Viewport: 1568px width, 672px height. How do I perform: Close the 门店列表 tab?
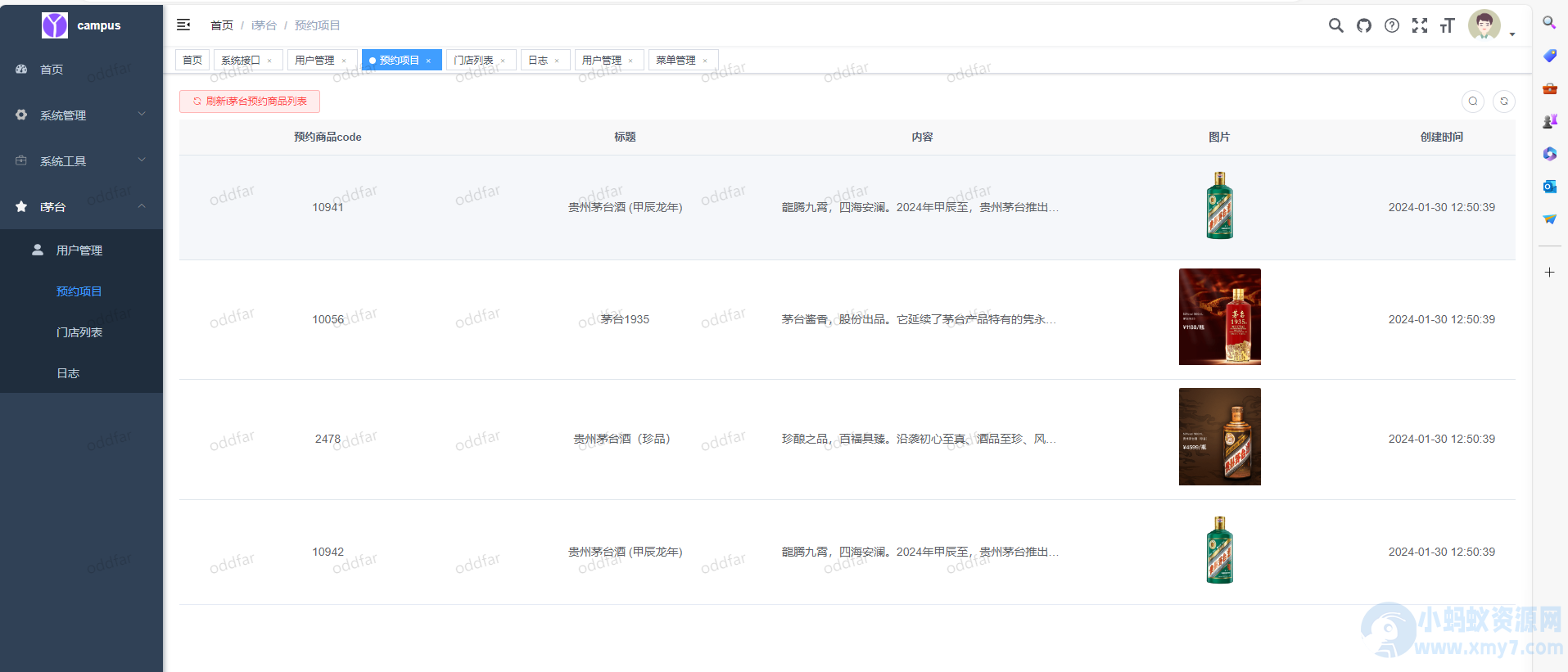pyautogui.click(x=503, y=61)
